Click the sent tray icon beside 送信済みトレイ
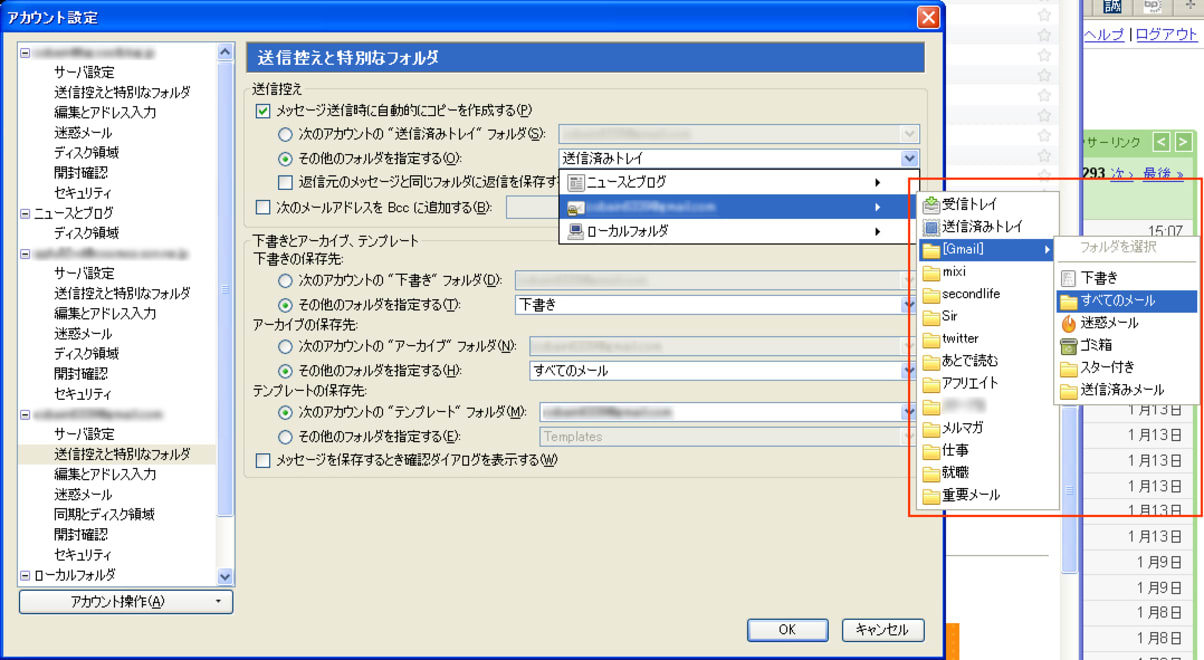Image resolution: width=1204 pixels, height=660 pixels. pyautogui.click(x=931, y=227)
